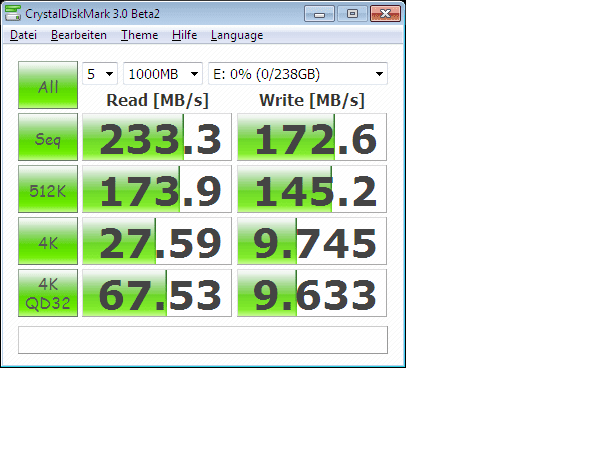
Task: Open the Hilfe menu
Action: [x=184, y=35]
